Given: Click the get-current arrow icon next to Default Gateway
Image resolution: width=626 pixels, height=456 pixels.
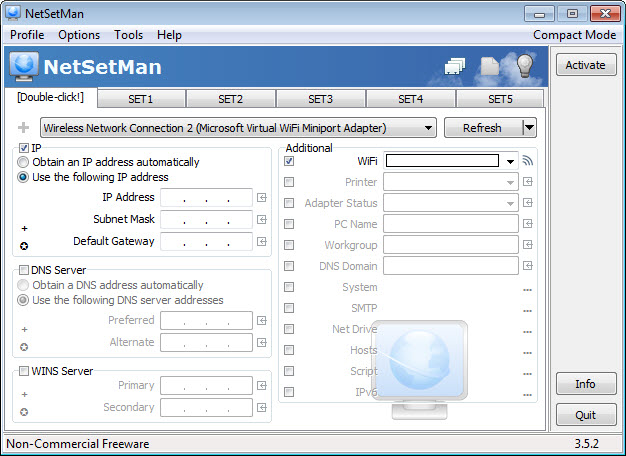Looking at the screenshot, I should click(262, 242).
